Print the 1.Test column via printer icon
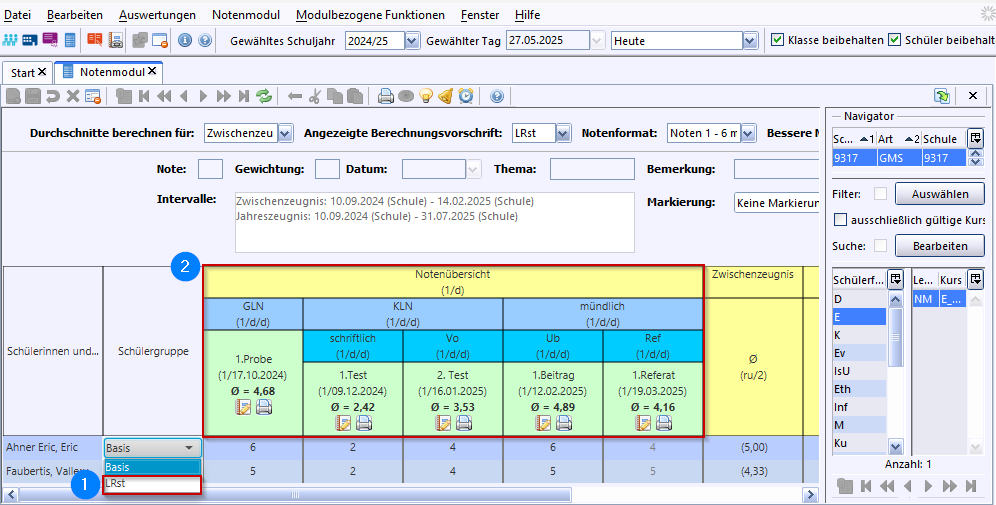This screenshot has width=996, height=505. point(364,423)
